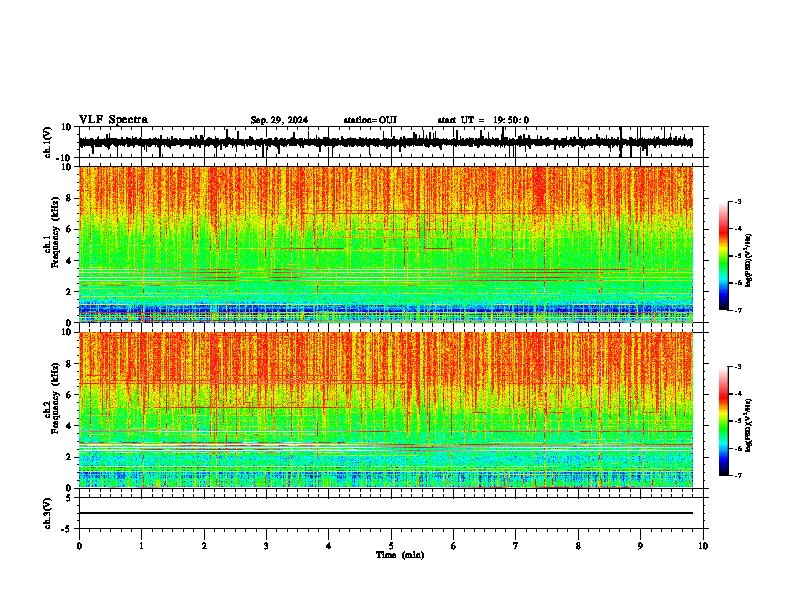Click the ch.1 colorbar log(PSD) label

point(748,260)
